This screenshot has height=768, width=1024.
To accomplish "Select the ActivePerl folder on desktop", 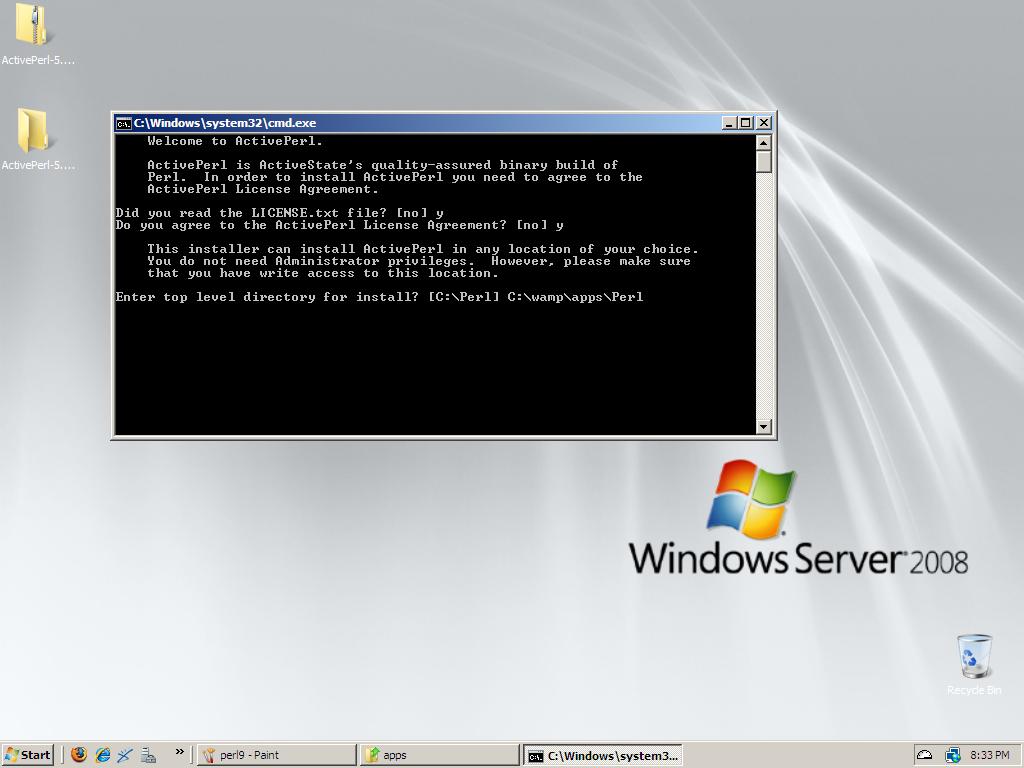I will coord(34,131).
